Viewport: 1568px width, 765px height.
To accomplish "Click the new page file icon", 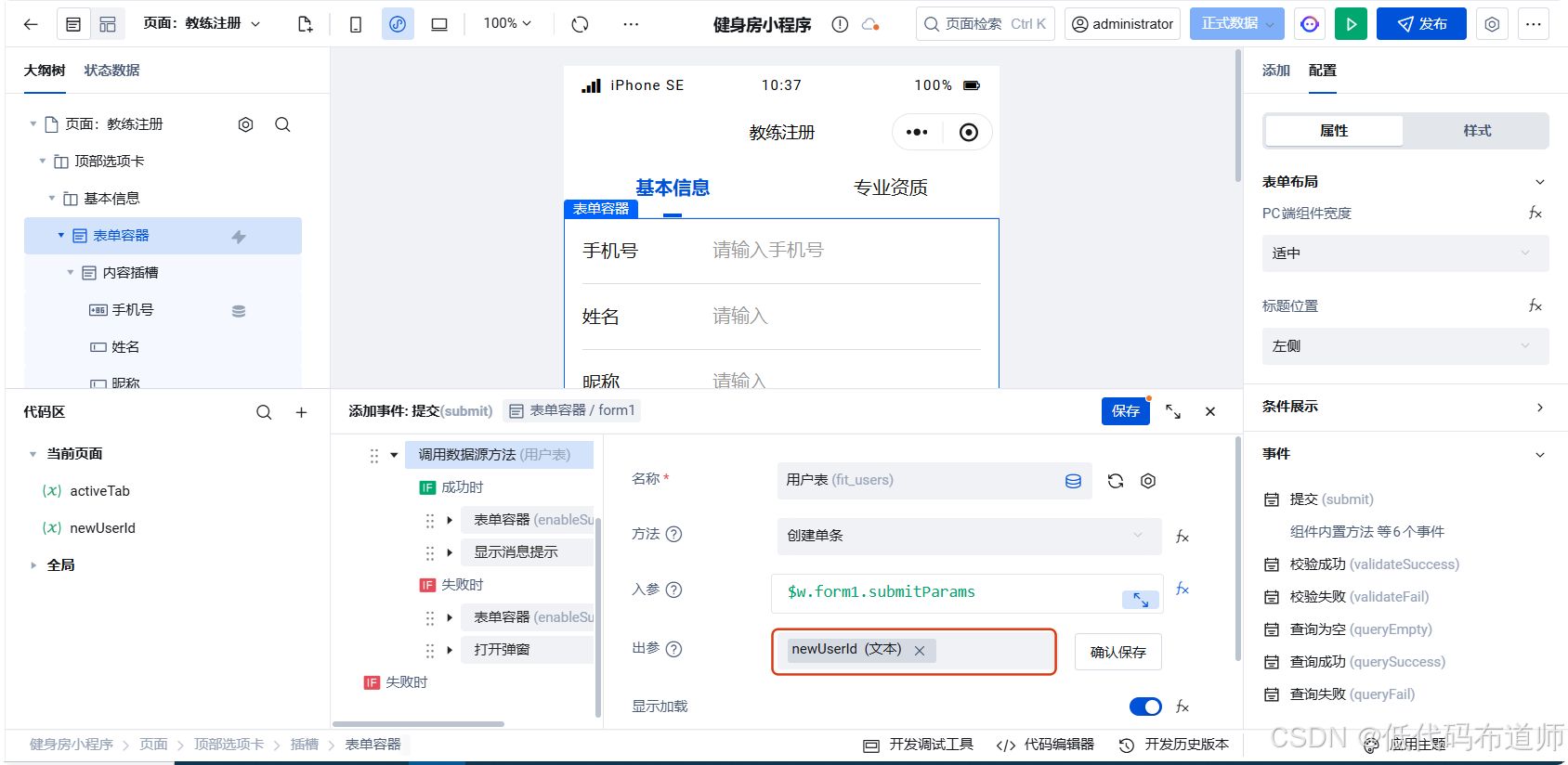I will tap(305, 24).
